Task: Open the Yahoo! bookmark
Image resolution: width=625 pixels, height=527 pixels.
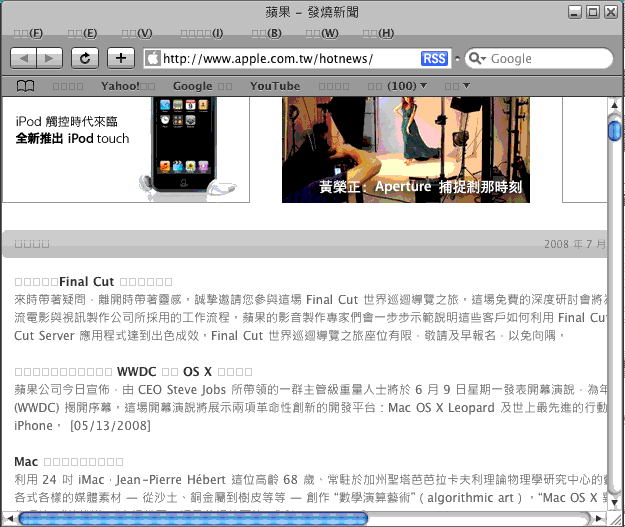Action: point(128,86)
